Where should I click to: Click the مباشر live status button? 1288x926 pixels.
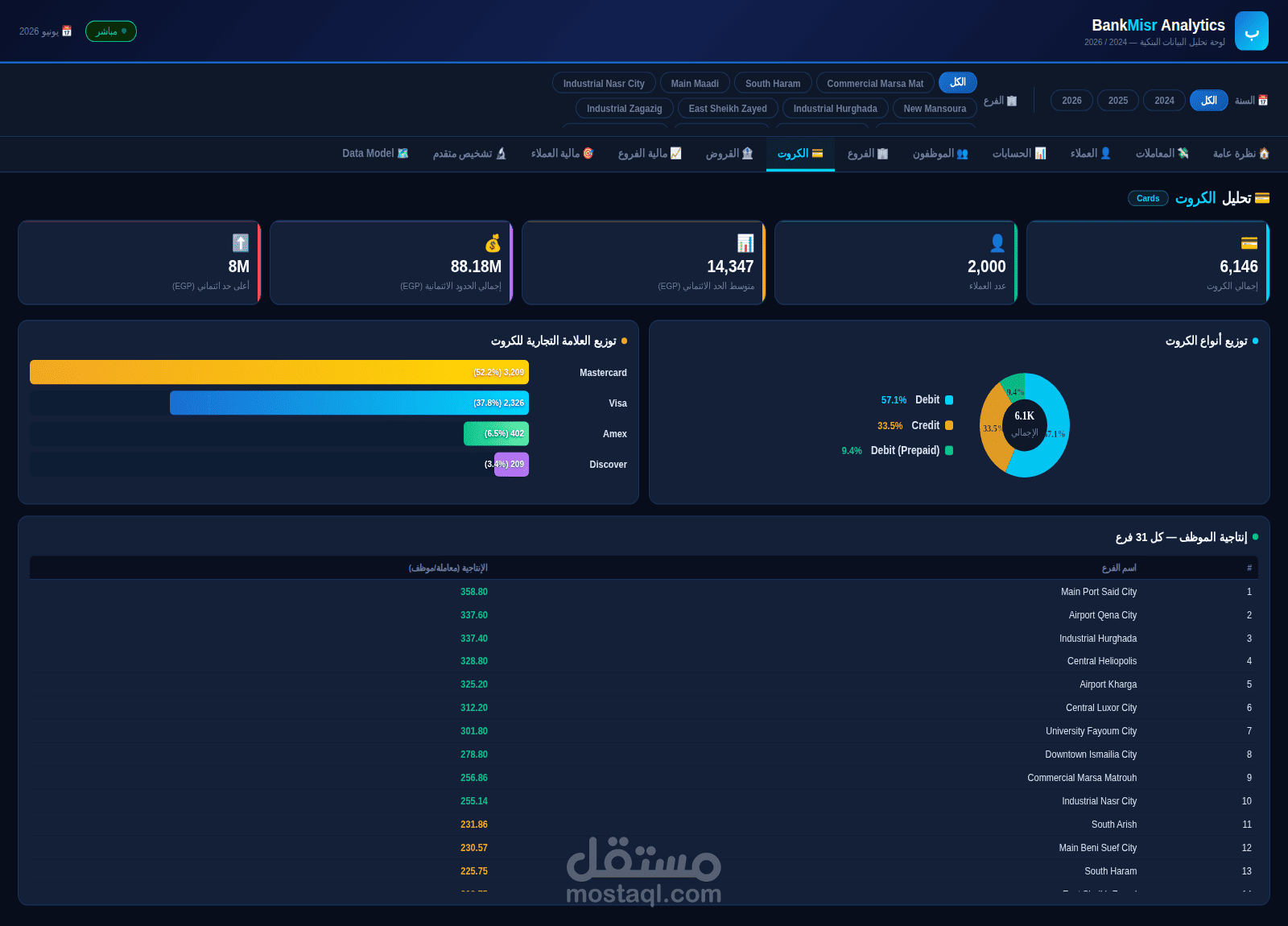click(111, 31)
